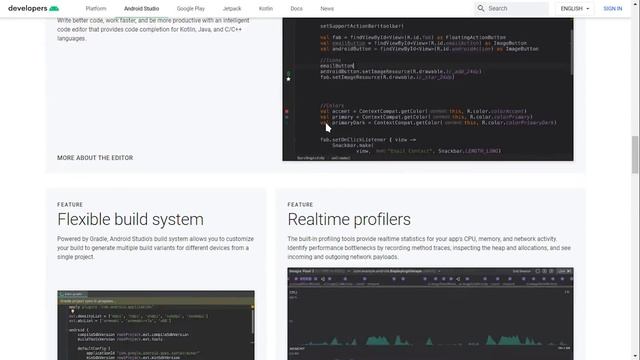Open the News menu item
Viewport: 640px width, 360px height.
[327, 9]
